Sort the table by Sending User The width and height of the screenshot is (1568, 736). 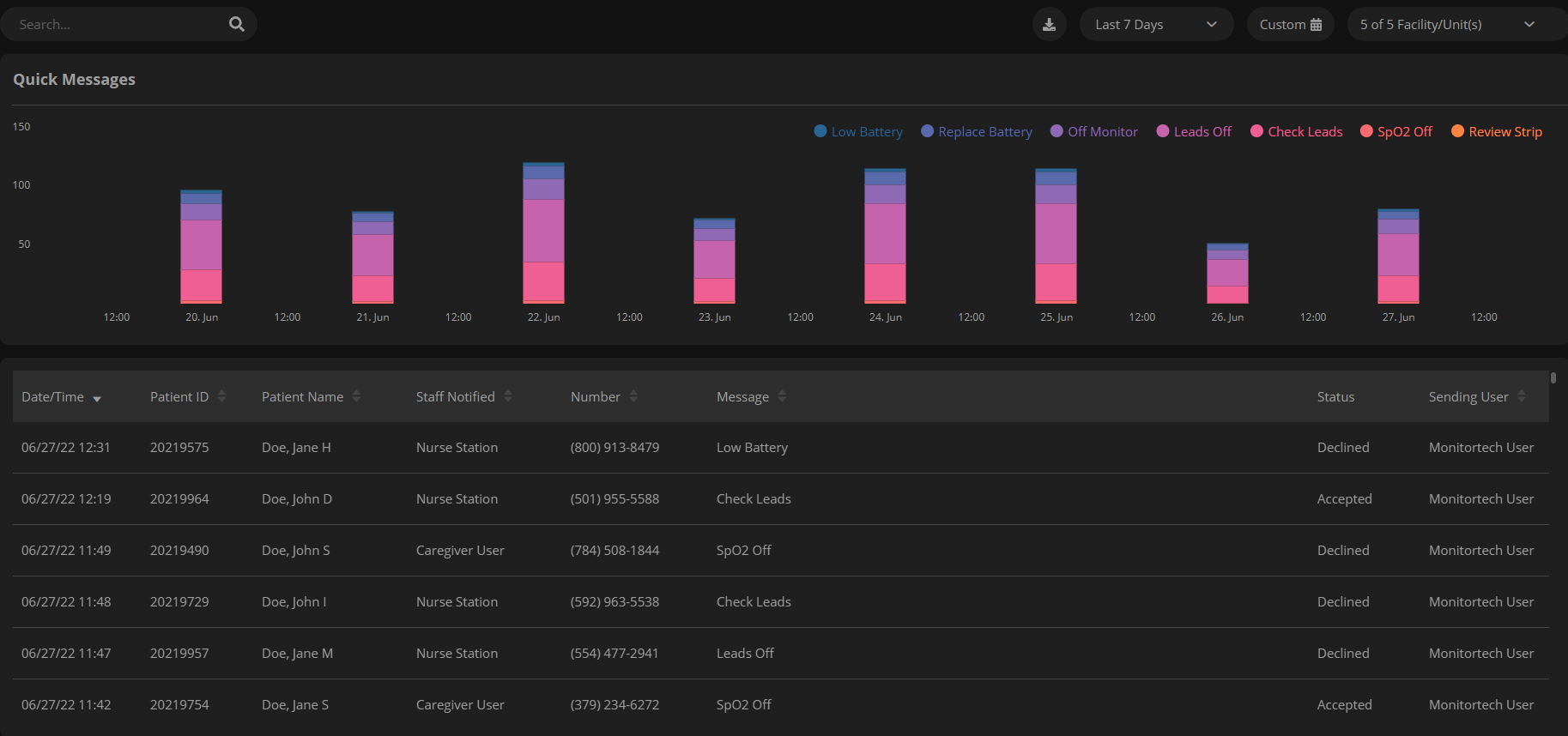tap(1476, 396)
